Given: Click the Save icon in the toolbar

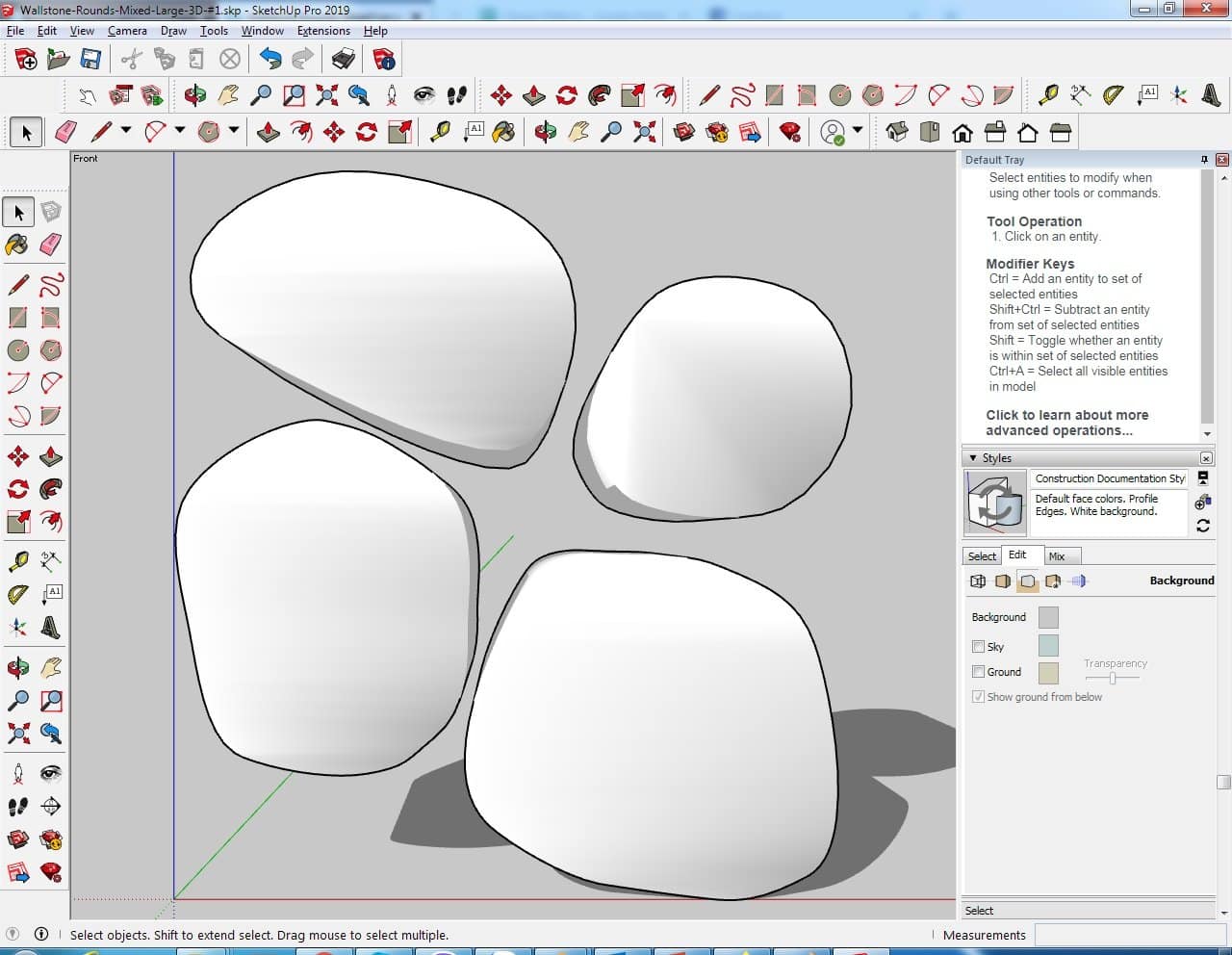Looking at the screenshot, I should pos(90,60).
